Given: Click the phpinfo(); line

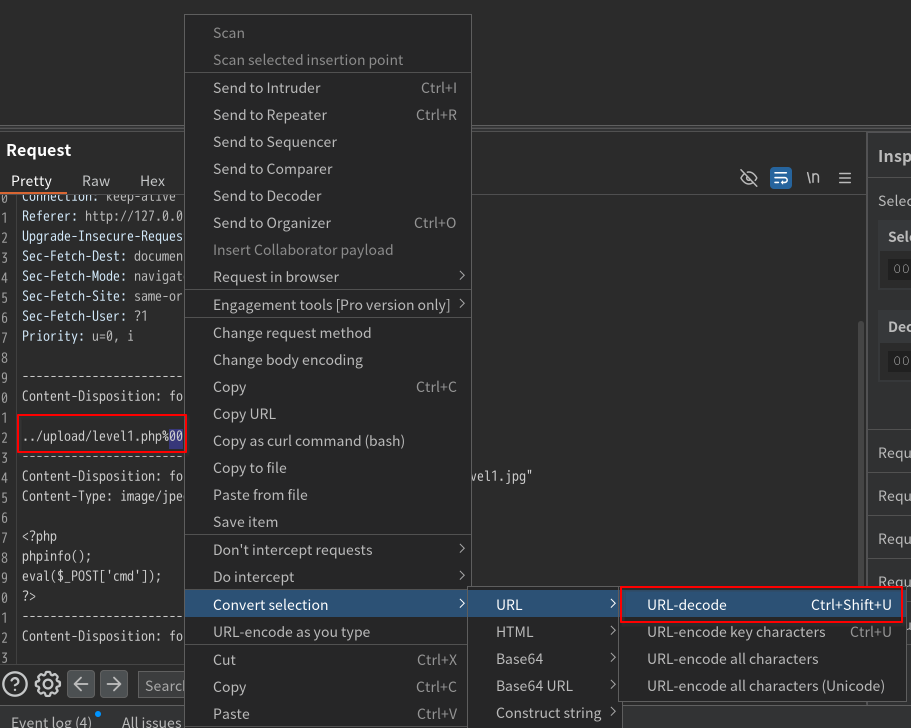Looking at the screenshot, I should tap(56, 556).
